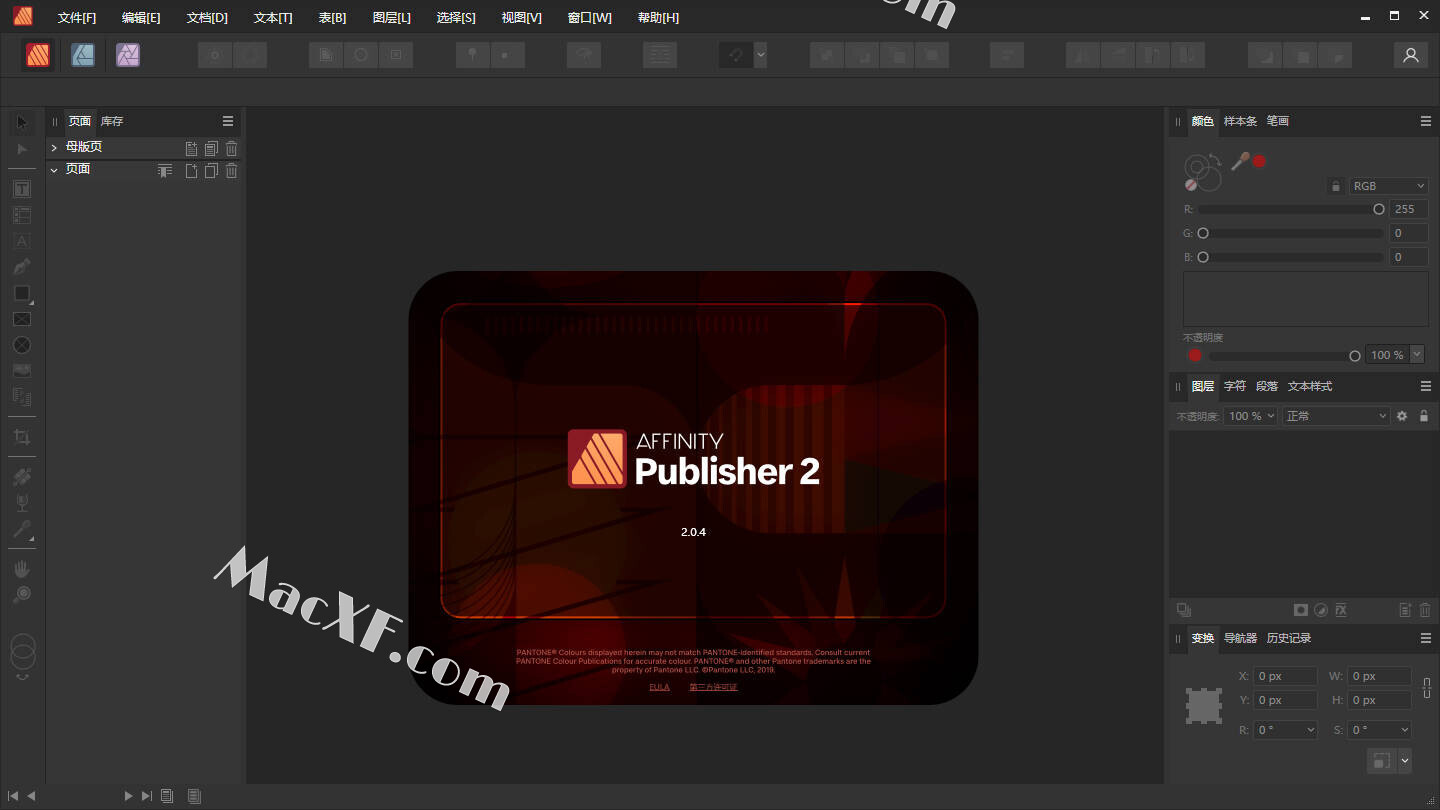This screenshot has height=810, width=1440.
Task: Select the Transparency tool
Action: click(22, 503)
